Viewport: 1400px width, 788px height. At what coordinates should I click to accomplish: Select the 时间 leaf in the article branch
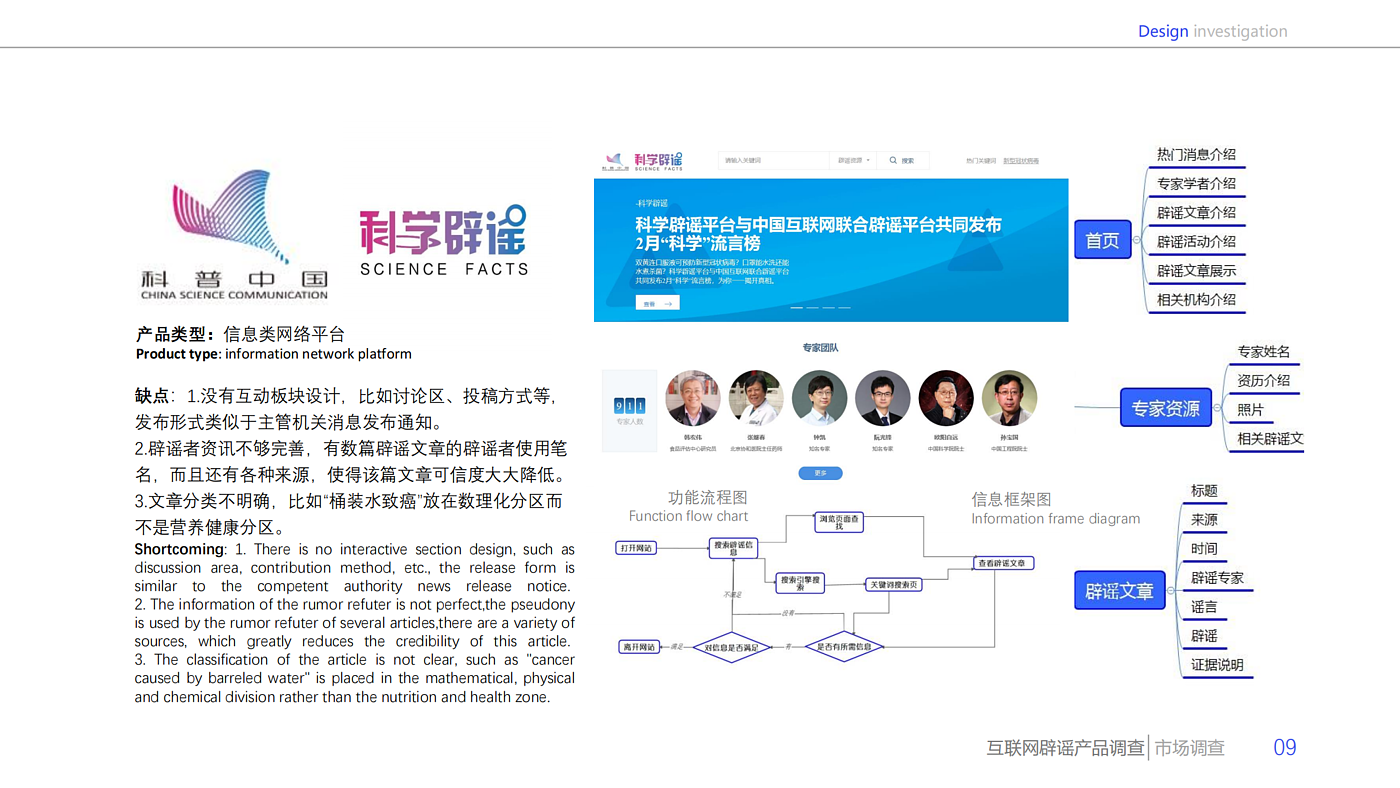1204,549
